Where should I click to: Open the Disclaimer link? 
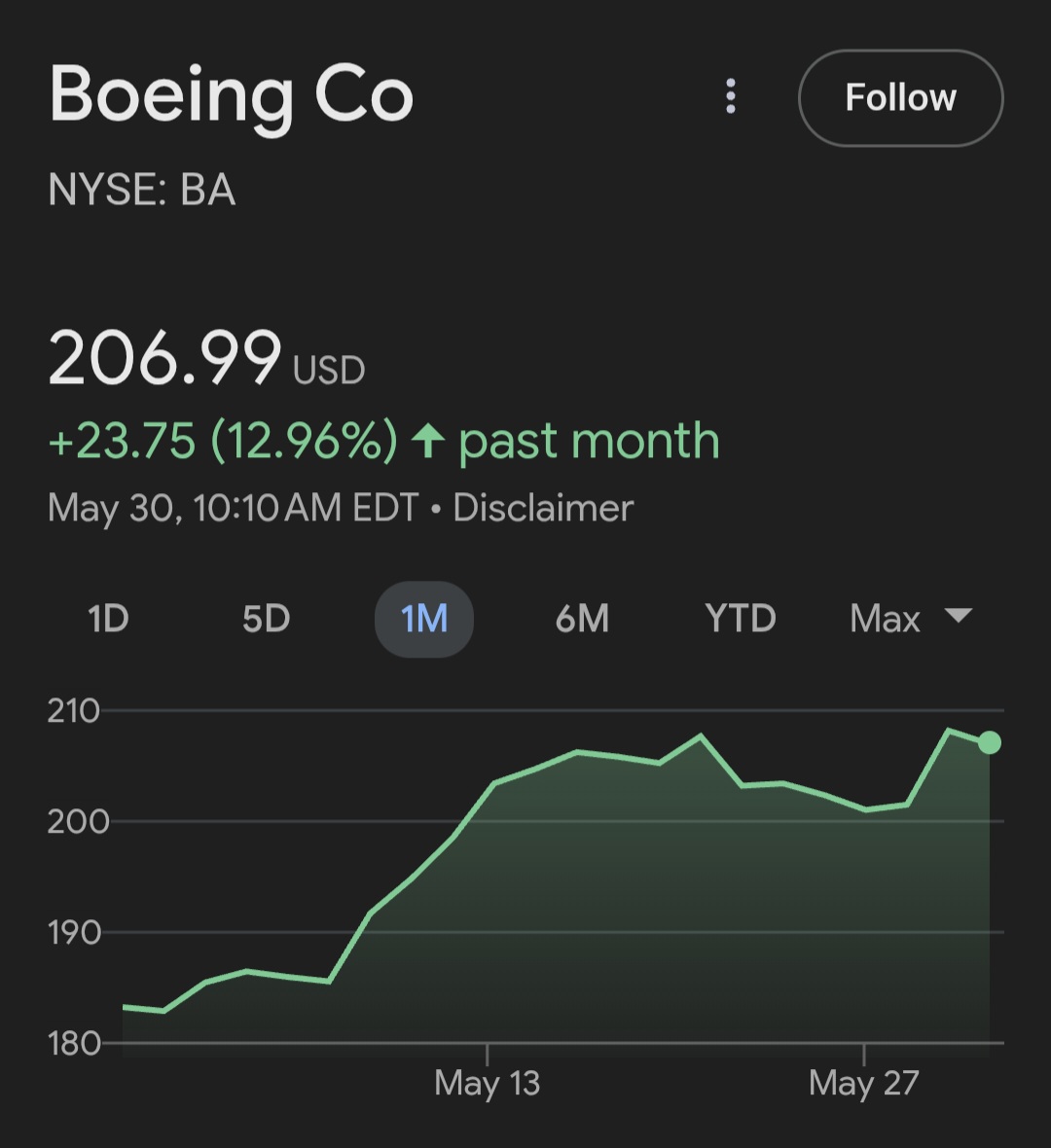click(543, 508)
